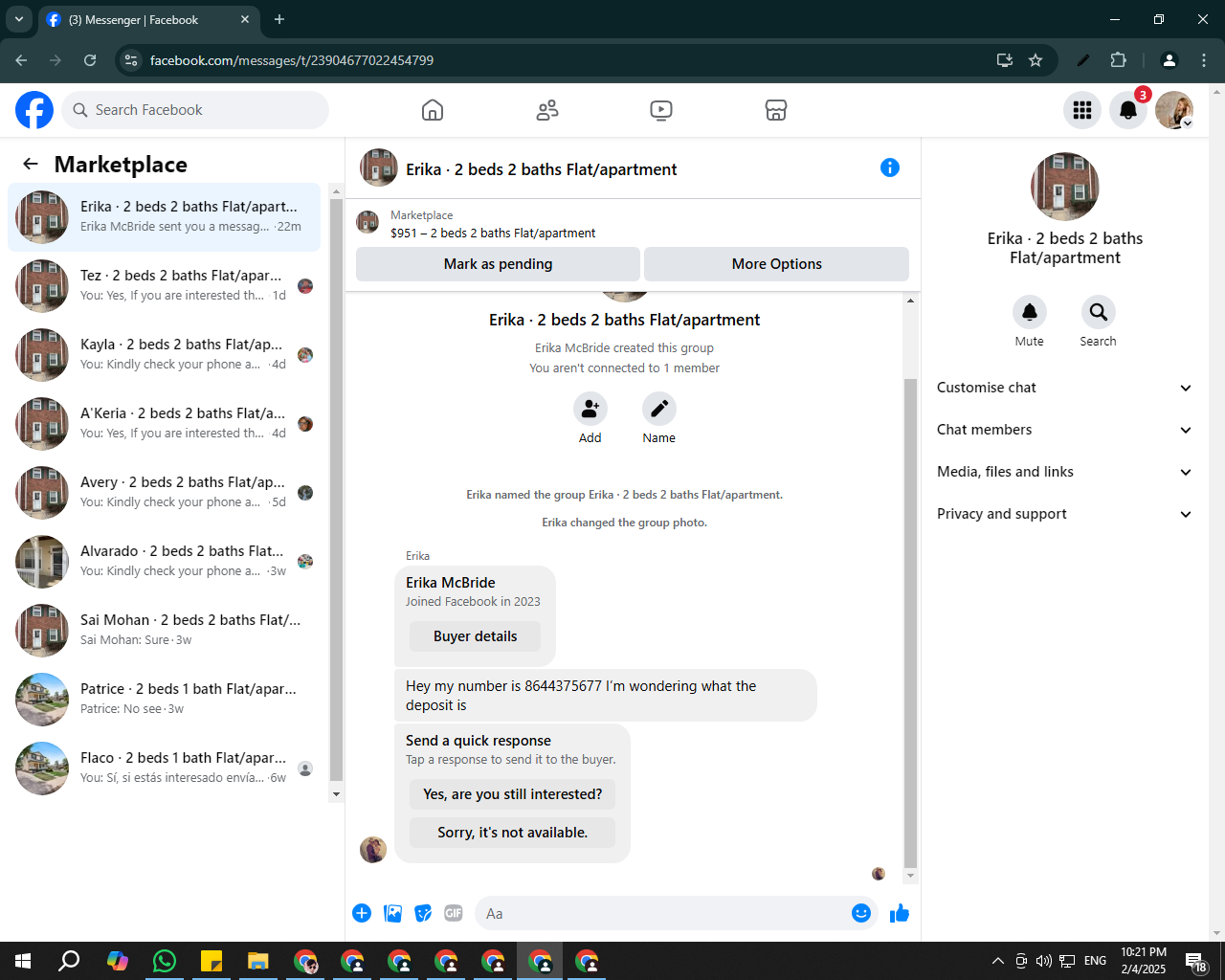The height and width of the screenshot is (980, 1225).
Task: Open A'Keria conversation in the list
Action: 164,424
